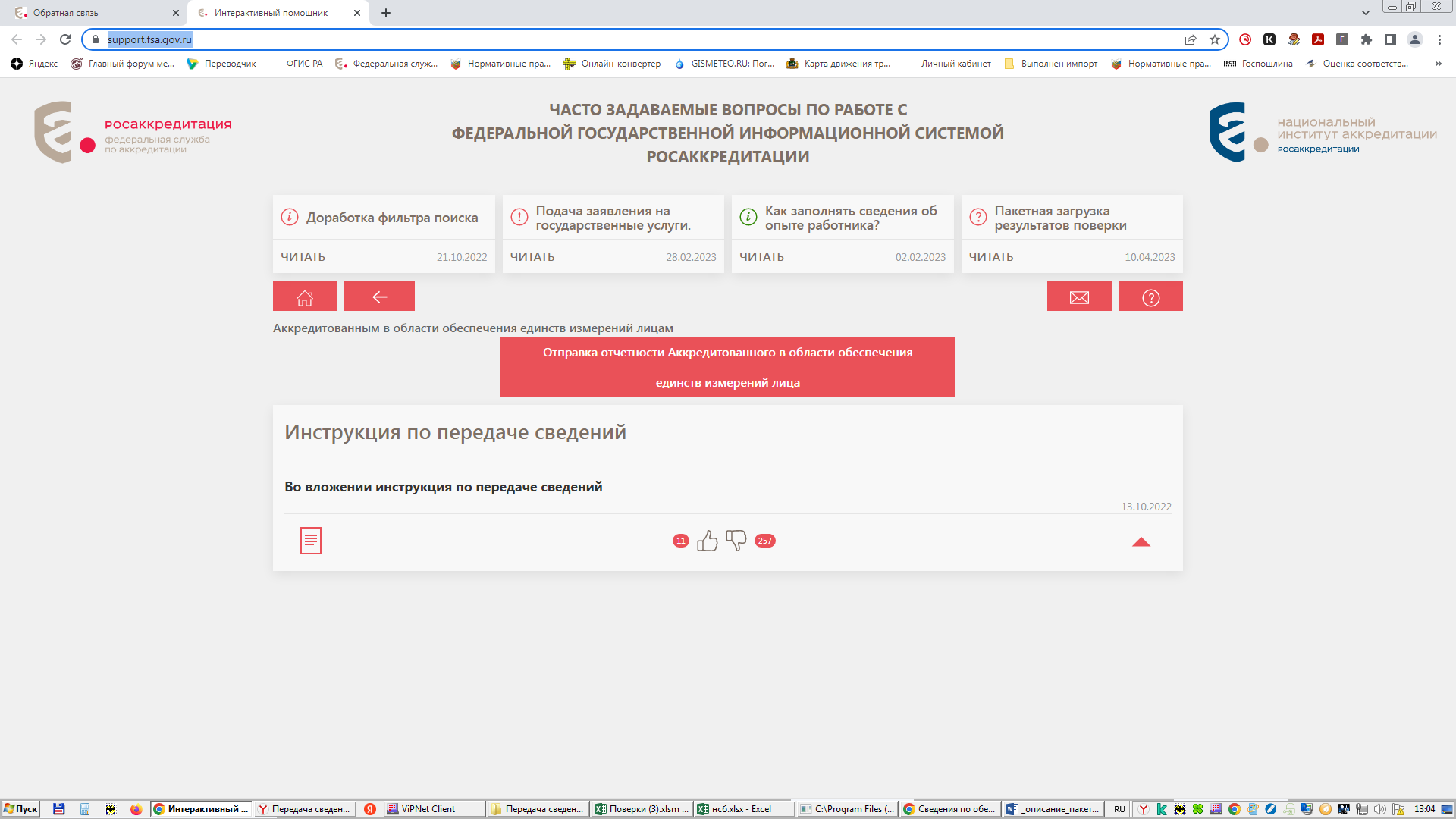Open a new browser tab
This screenshot has width=1456, height=819.
(x=386, y=13)
